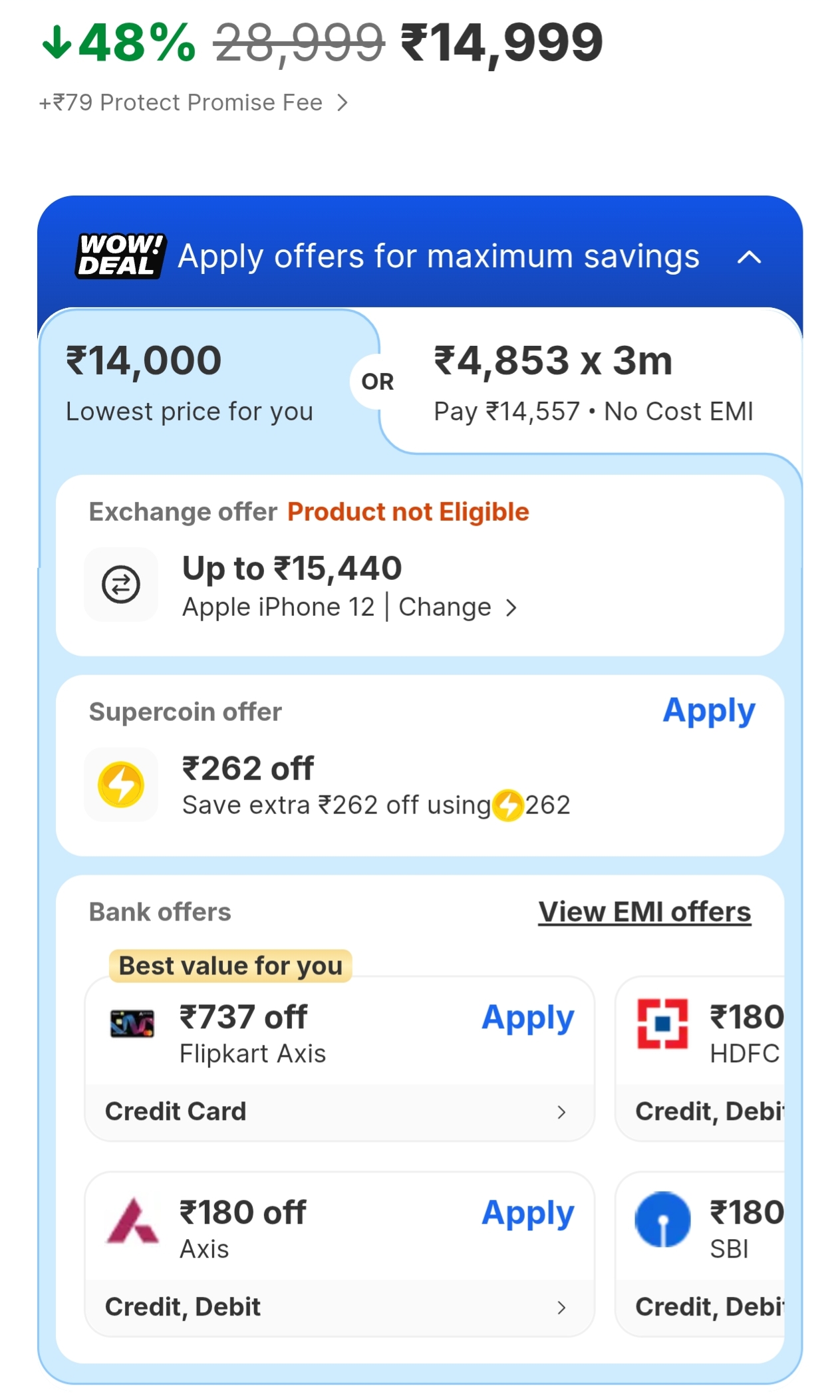
Task: Click the green discount down arrow
Action: [57, 43]
